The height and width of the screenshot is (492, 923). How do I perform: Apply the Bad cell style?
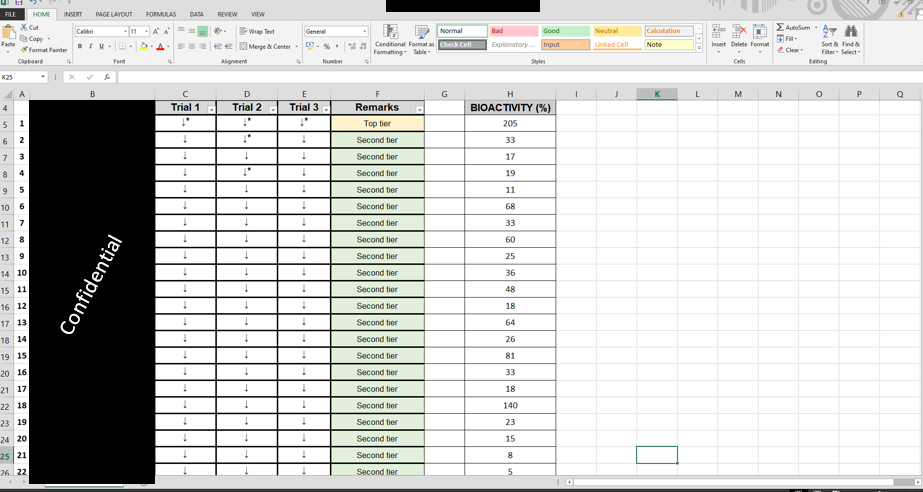click(x=514, y=31)
